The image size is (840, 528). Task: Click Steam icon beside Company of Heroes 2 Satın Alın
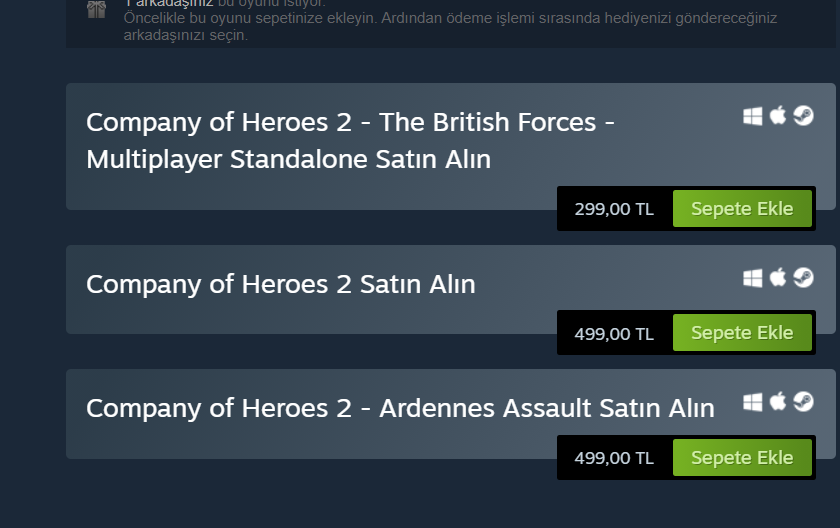[803, 277]
